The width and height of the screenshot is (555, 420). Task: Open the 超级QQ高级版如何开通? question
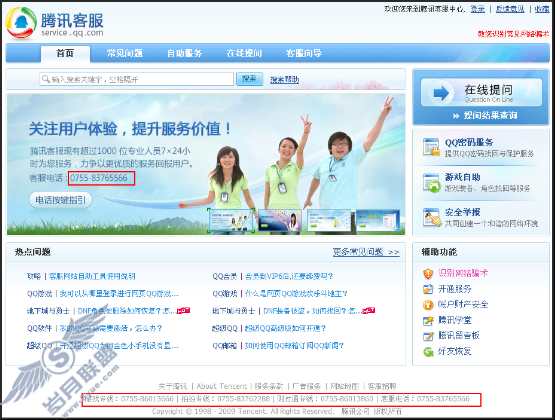pyautogui.click(x=285, y=328)
